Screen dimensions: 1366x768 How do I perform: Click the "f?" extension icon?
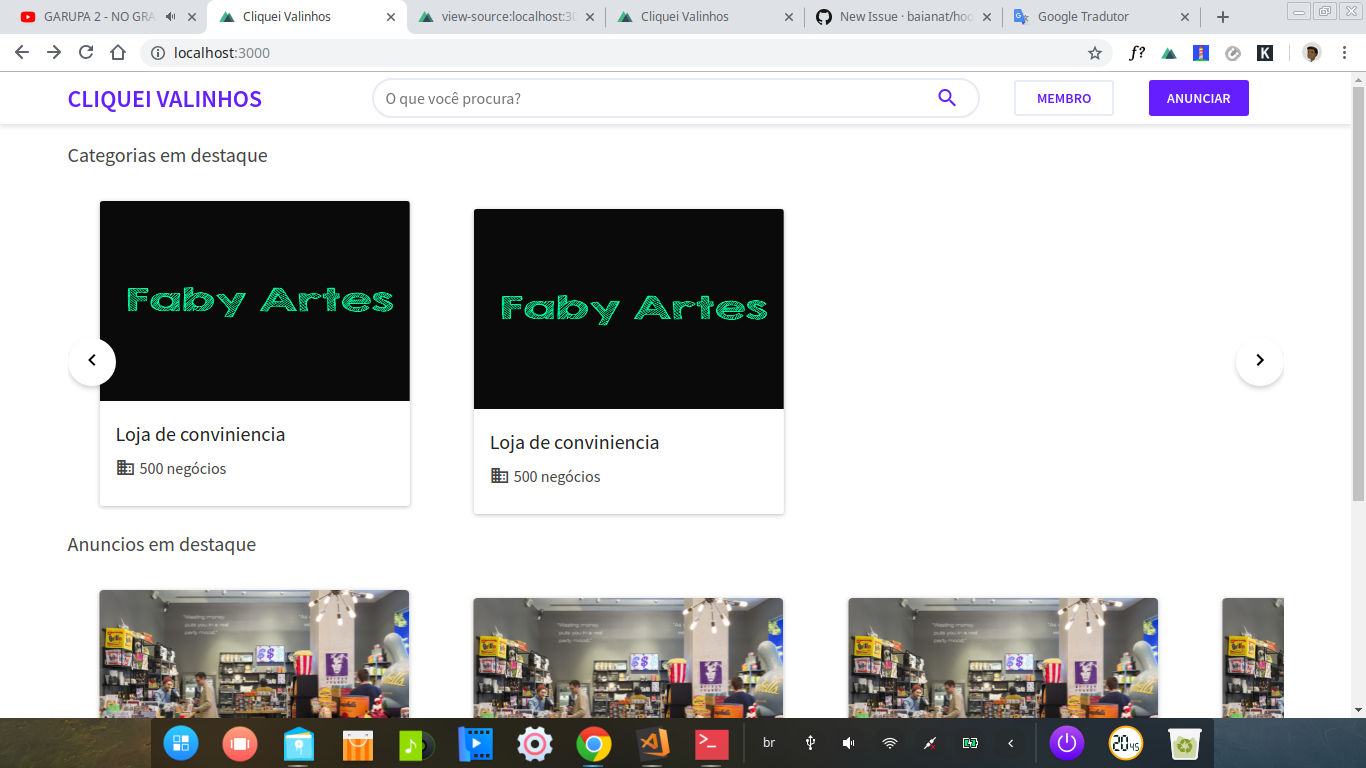coord(1138,53)
